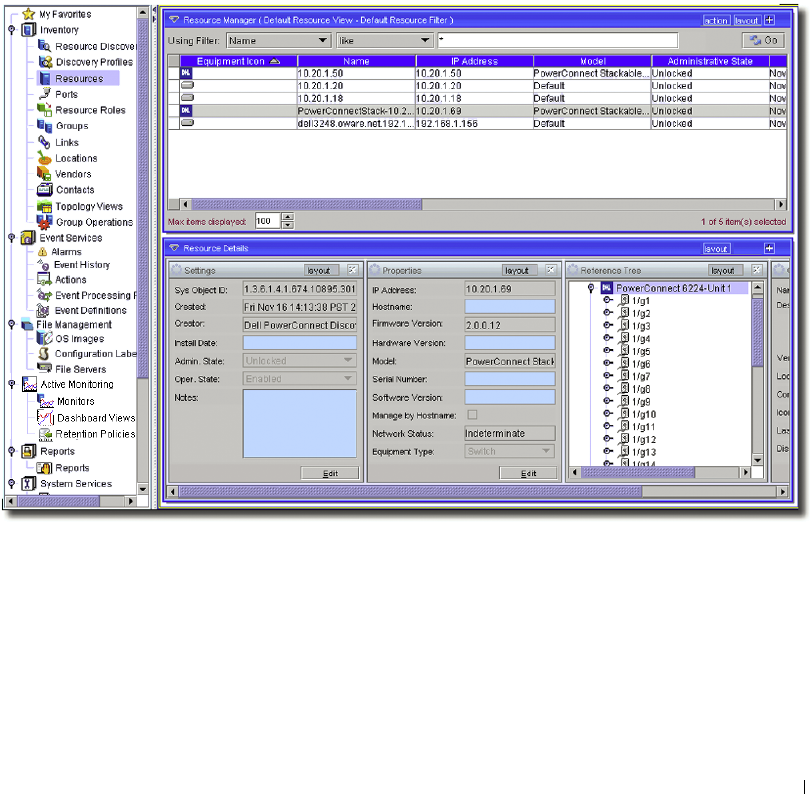Click Edit button in Properties panel
810x794 pixels.
527,473
